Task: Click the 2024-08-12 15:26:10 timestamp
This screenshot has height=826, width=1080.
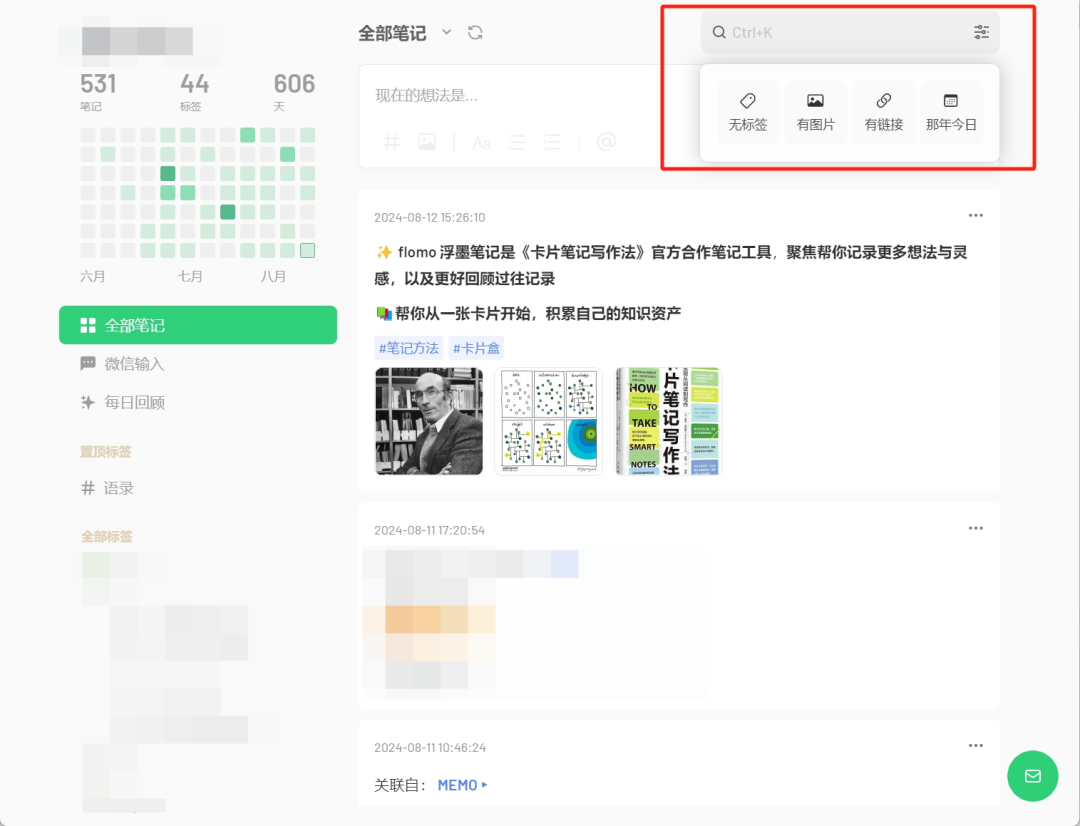Action: (430, 218)
